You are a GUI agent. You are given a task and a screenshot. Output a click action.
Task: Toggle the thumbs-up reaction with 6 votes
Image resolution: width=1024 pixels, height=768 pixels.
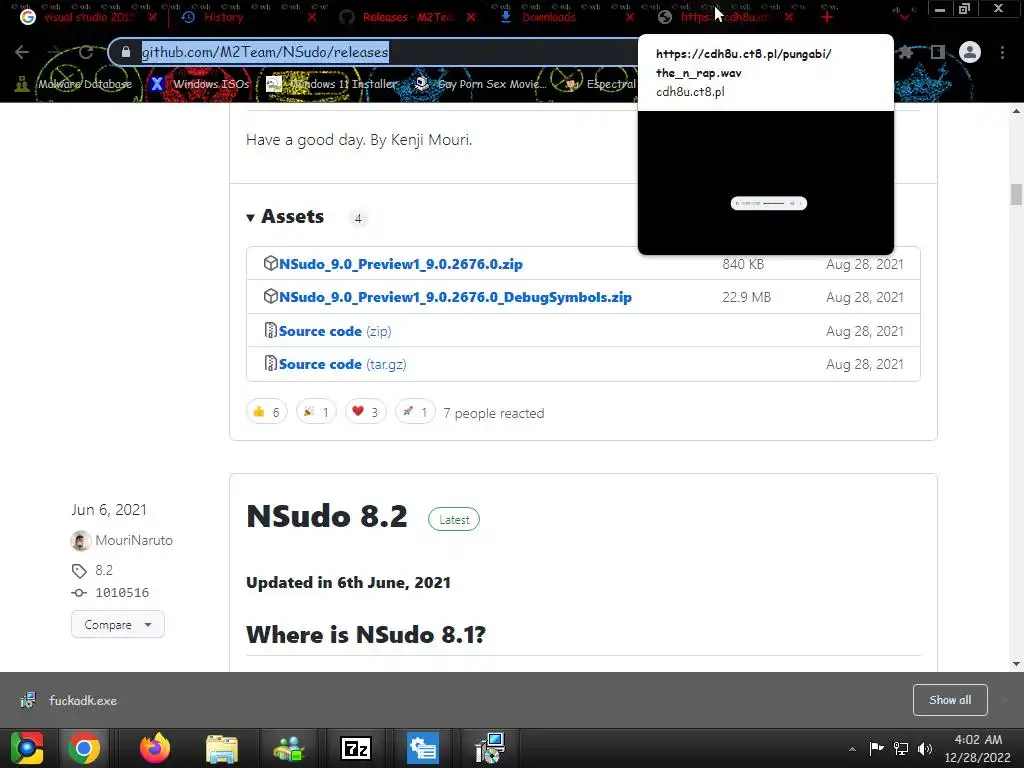click(266, 412)
